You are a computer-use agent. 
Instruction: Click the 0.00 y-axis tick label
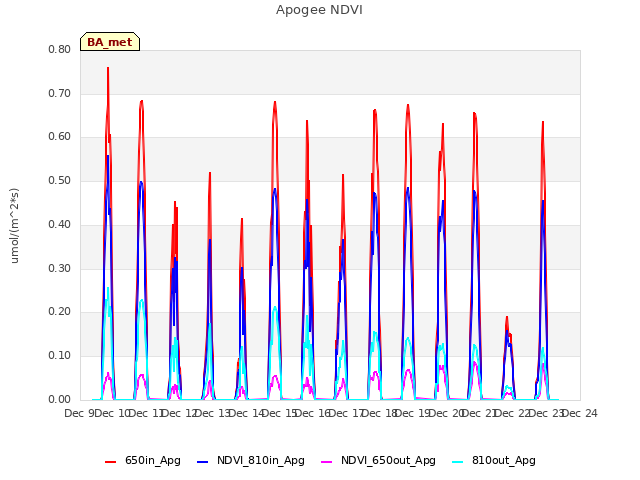point(60,399)
